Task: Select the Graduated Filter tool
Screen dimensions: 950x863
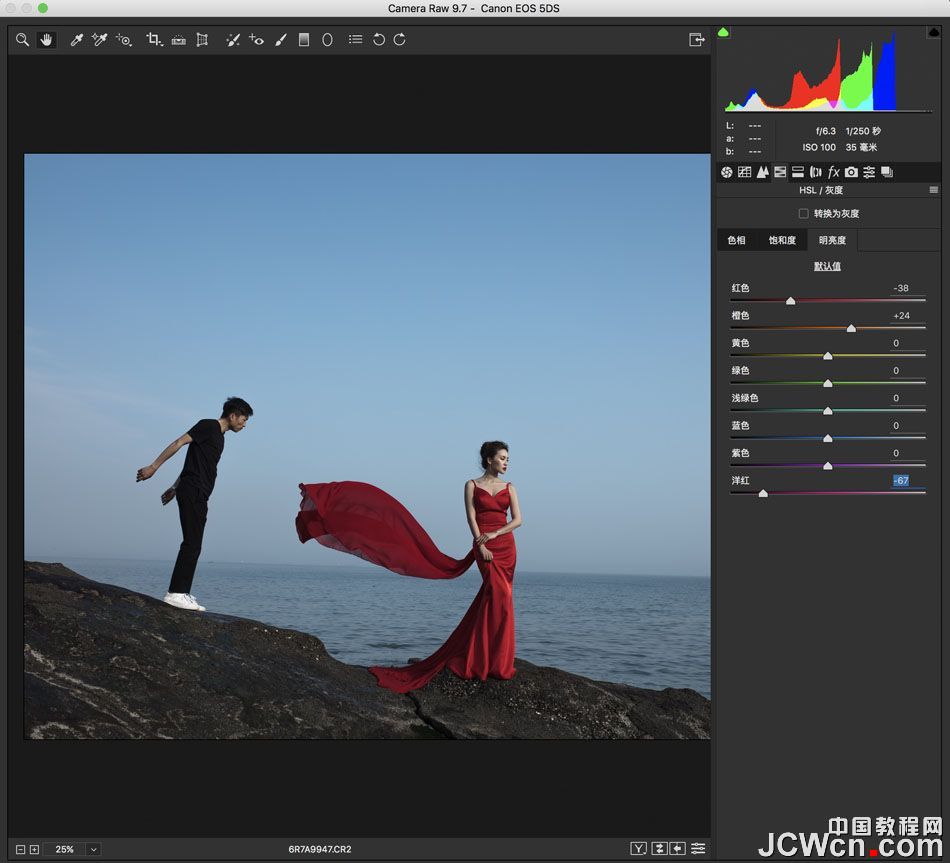Action: click(x=304, y=40)
